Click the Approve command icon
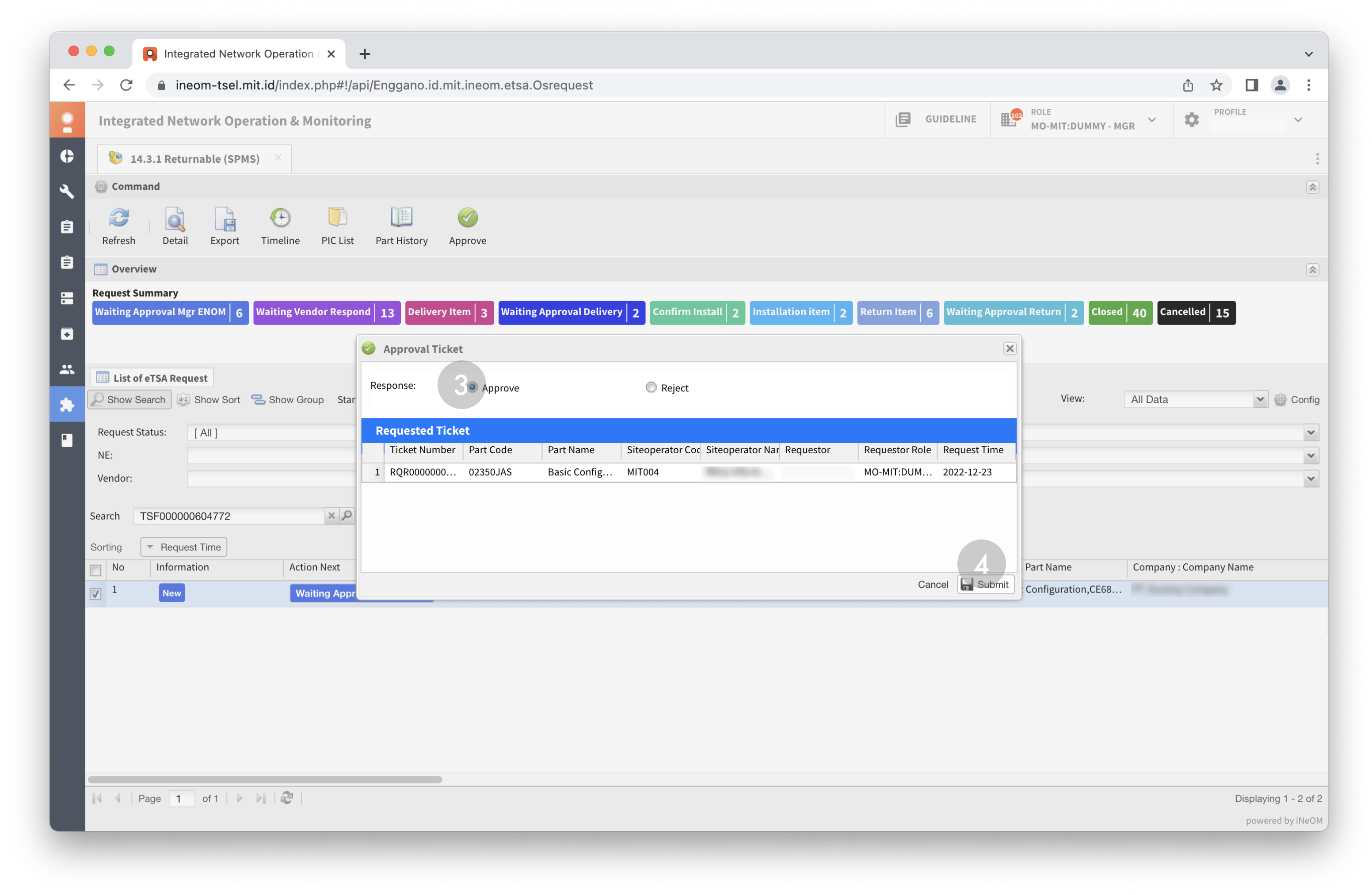 [x=468, y=218]
